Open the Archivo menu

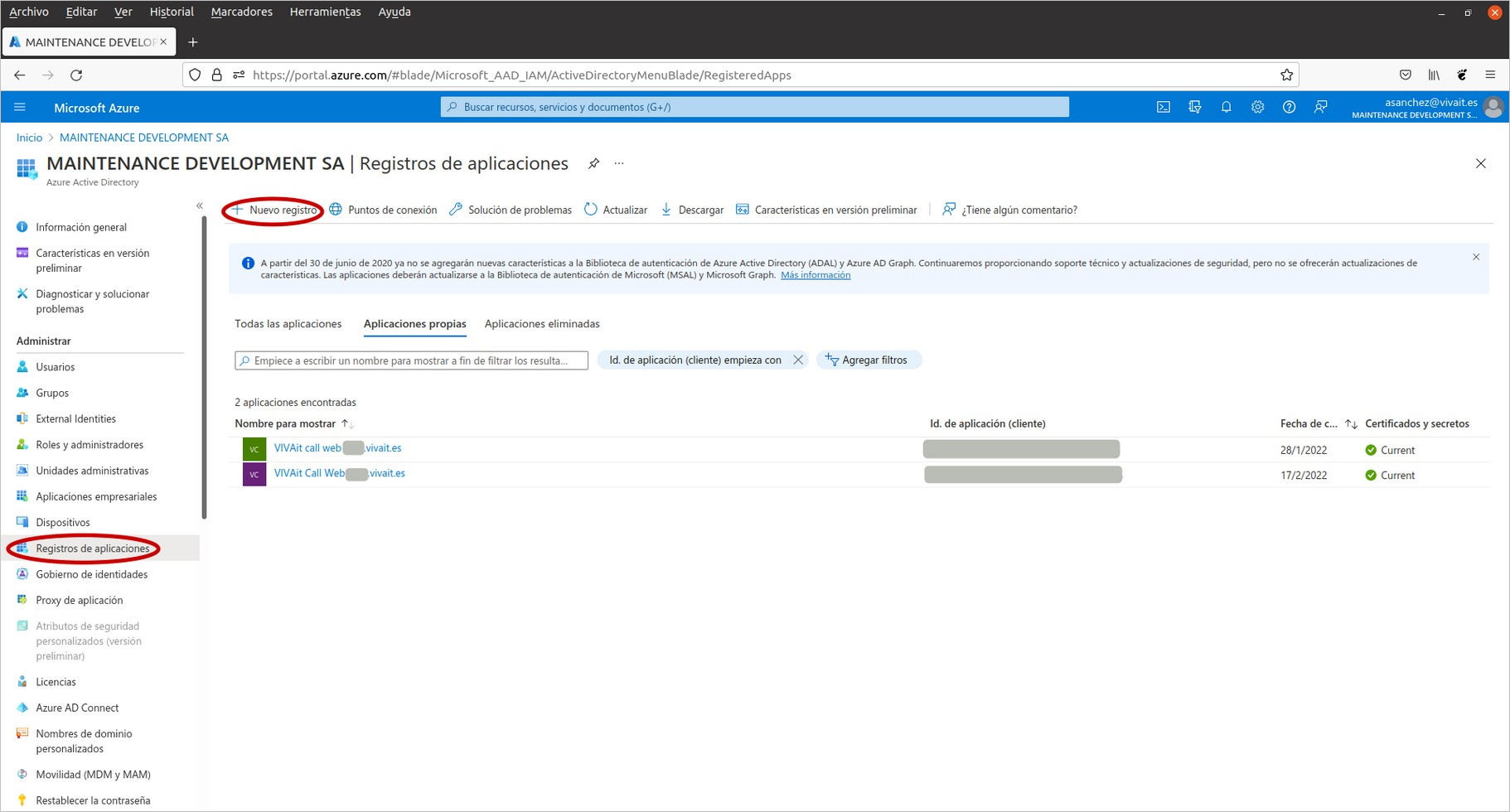pos(29,12)
